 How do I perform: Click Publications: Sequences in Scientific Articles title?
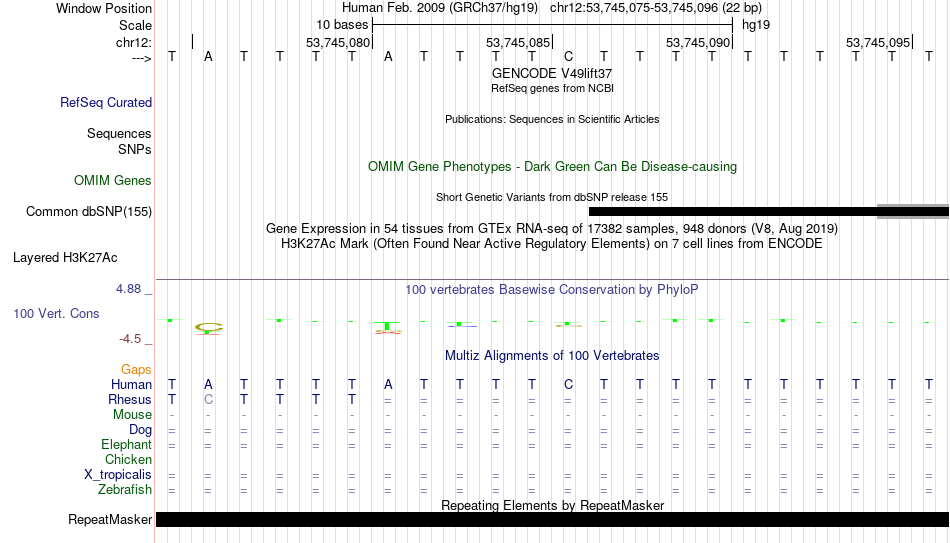point(552,119)
